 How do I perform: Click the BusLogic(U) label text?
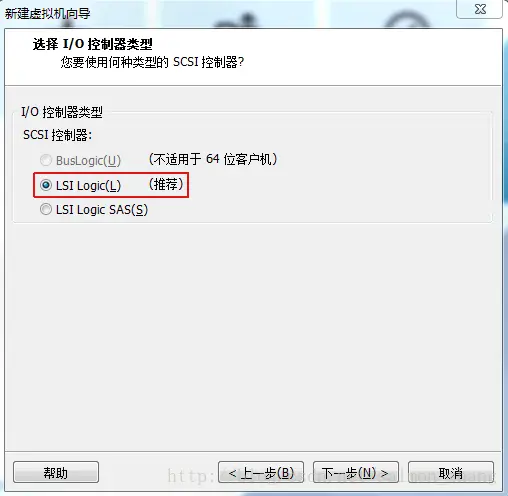[x=88, y=161]
